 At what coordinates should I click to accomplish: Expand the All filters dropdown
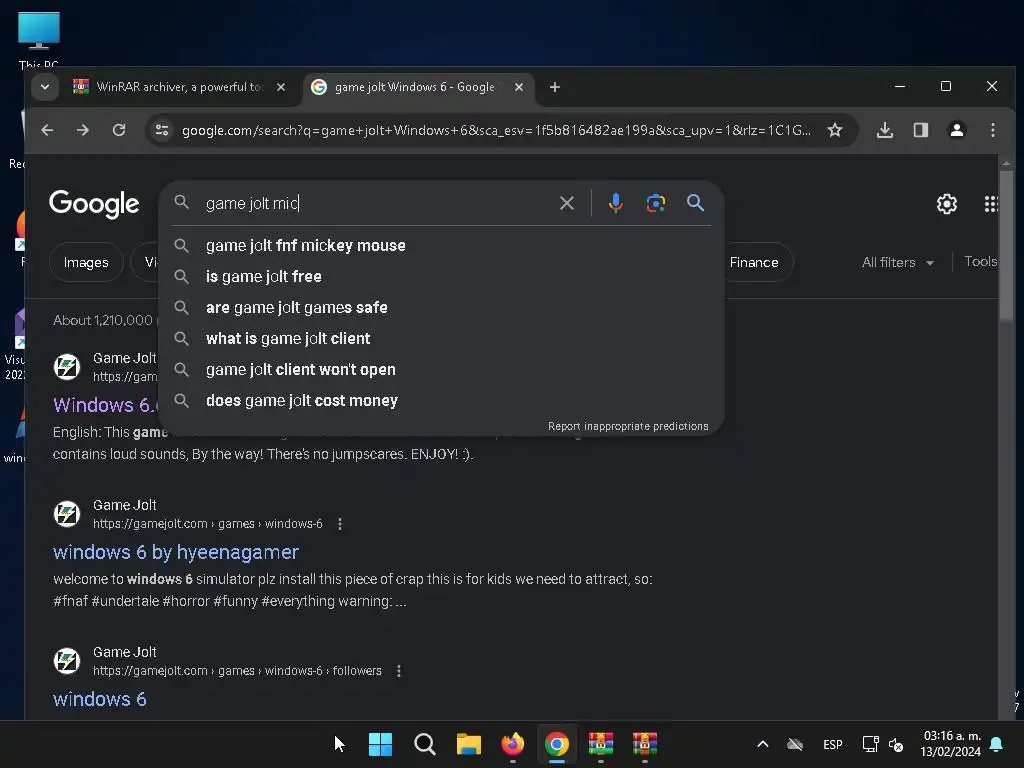click(897, 263)
